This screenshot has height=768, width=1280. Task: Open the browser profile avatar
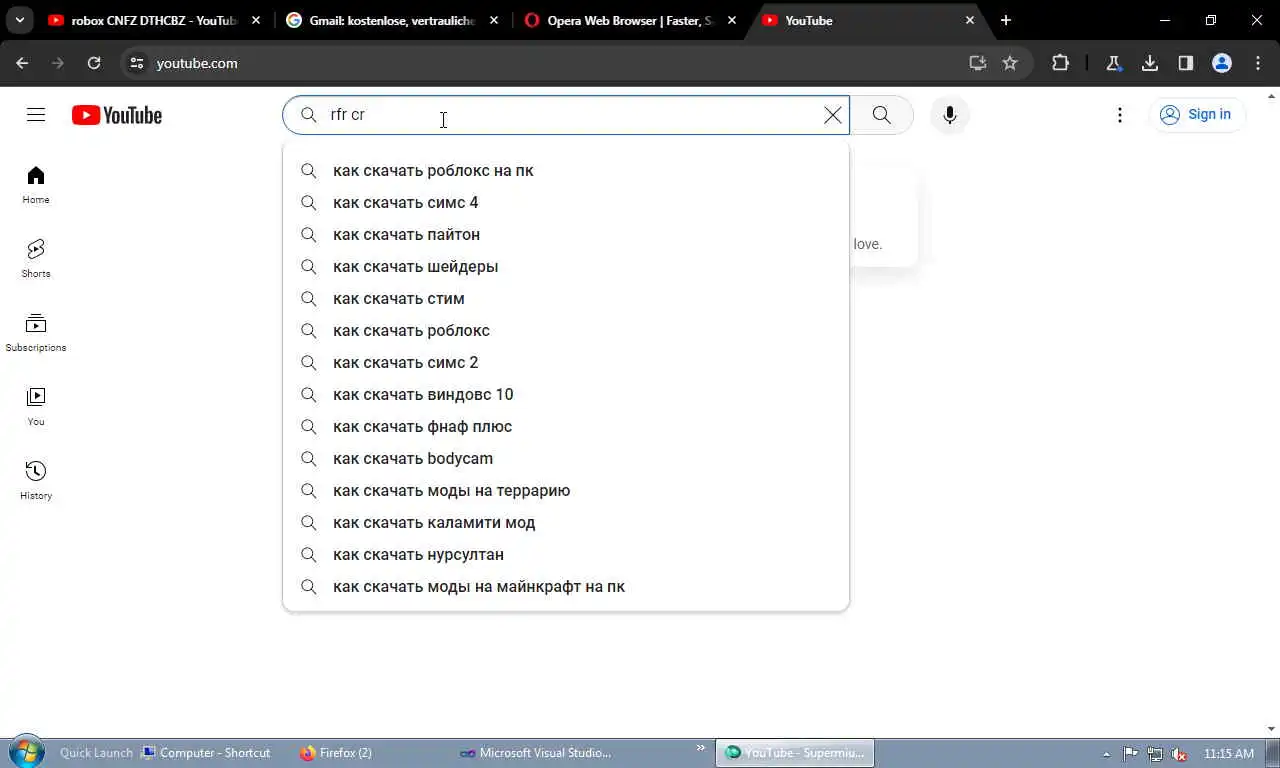click(x=1222, y=63)
